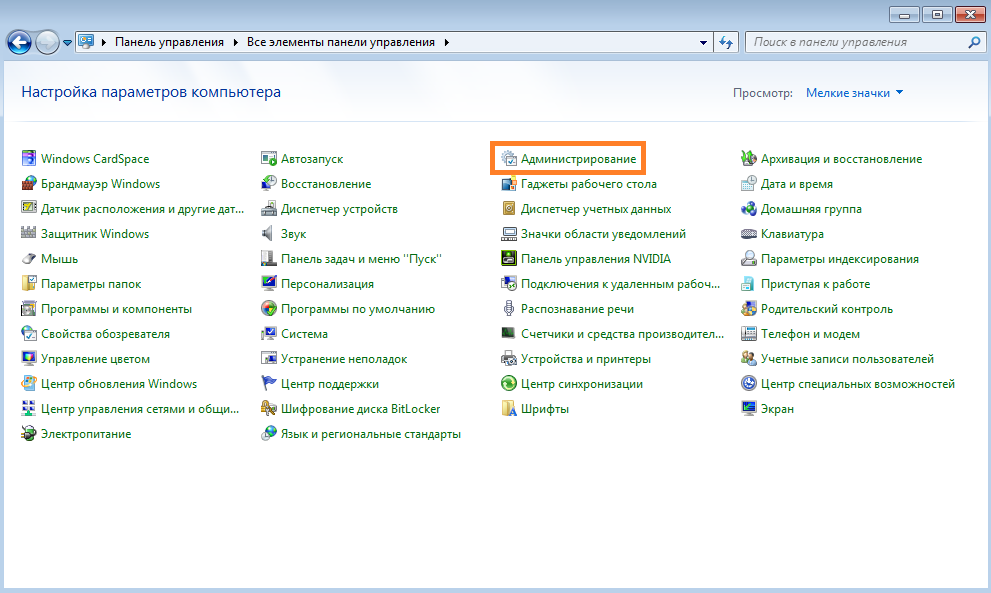Open the Шрифты fonts icon
Screen dimensions: 991x593
(x=509, y=408)
